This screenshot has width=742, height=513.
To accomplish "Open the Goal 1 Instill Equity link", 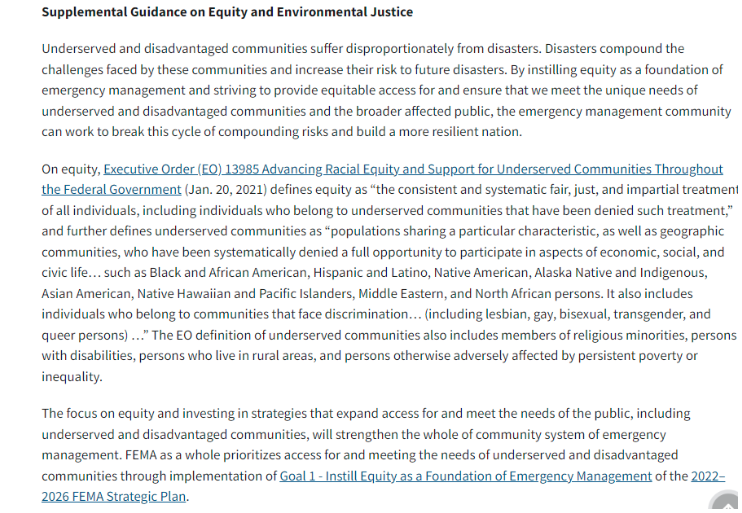I will [x=465, y=476].
